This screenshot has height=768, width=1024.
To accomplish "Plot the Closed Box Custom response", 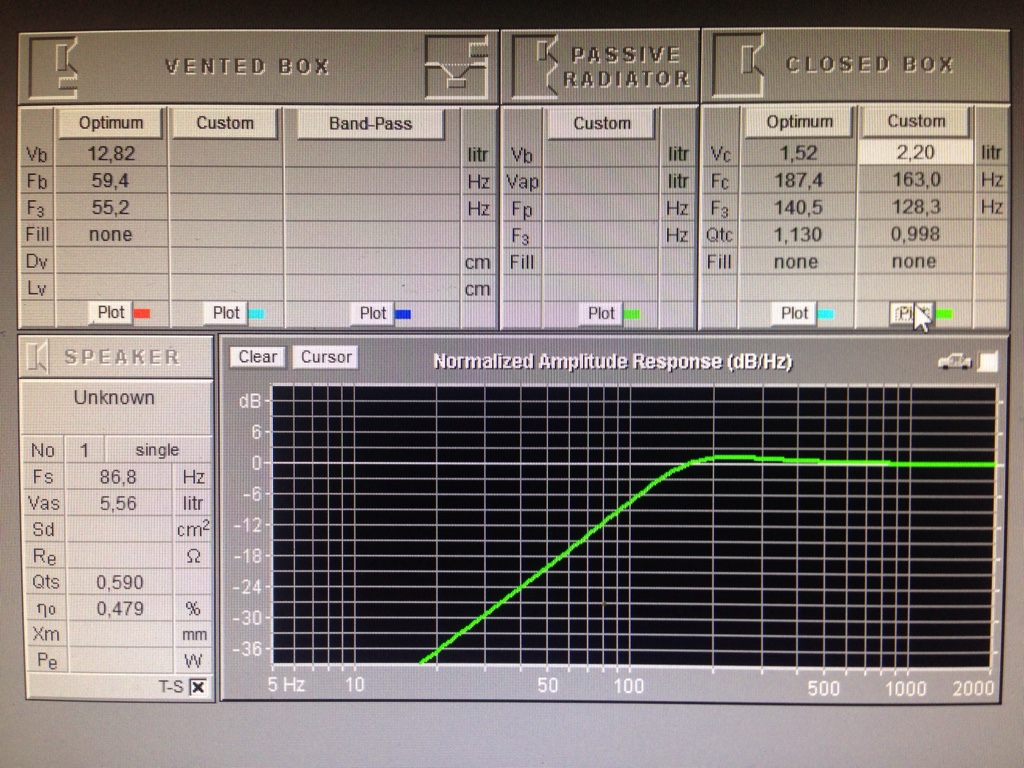I will pyautogui.click(x=911, y=313).
